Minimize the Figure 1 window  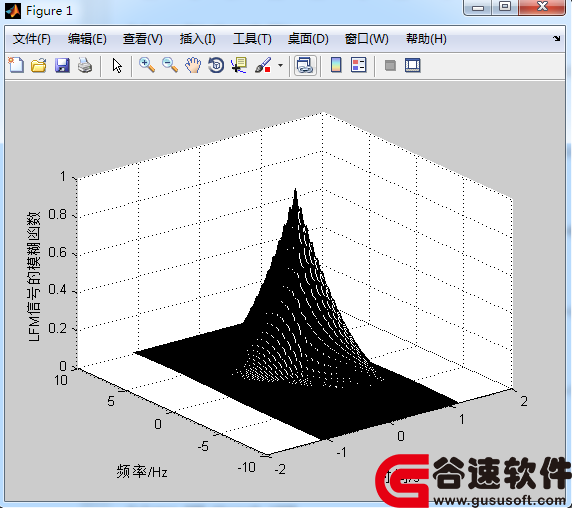pos(478,7)
